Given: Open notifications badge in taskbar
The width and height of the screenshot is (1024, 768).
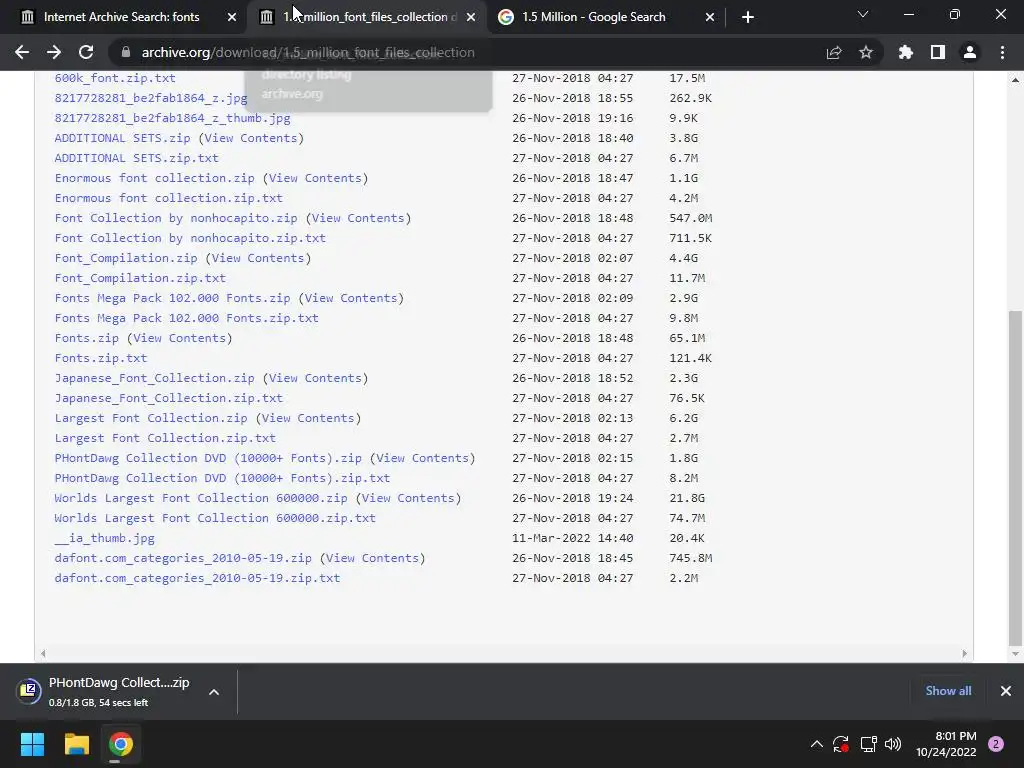Looking at the screenshot, I should coord(996,744).
